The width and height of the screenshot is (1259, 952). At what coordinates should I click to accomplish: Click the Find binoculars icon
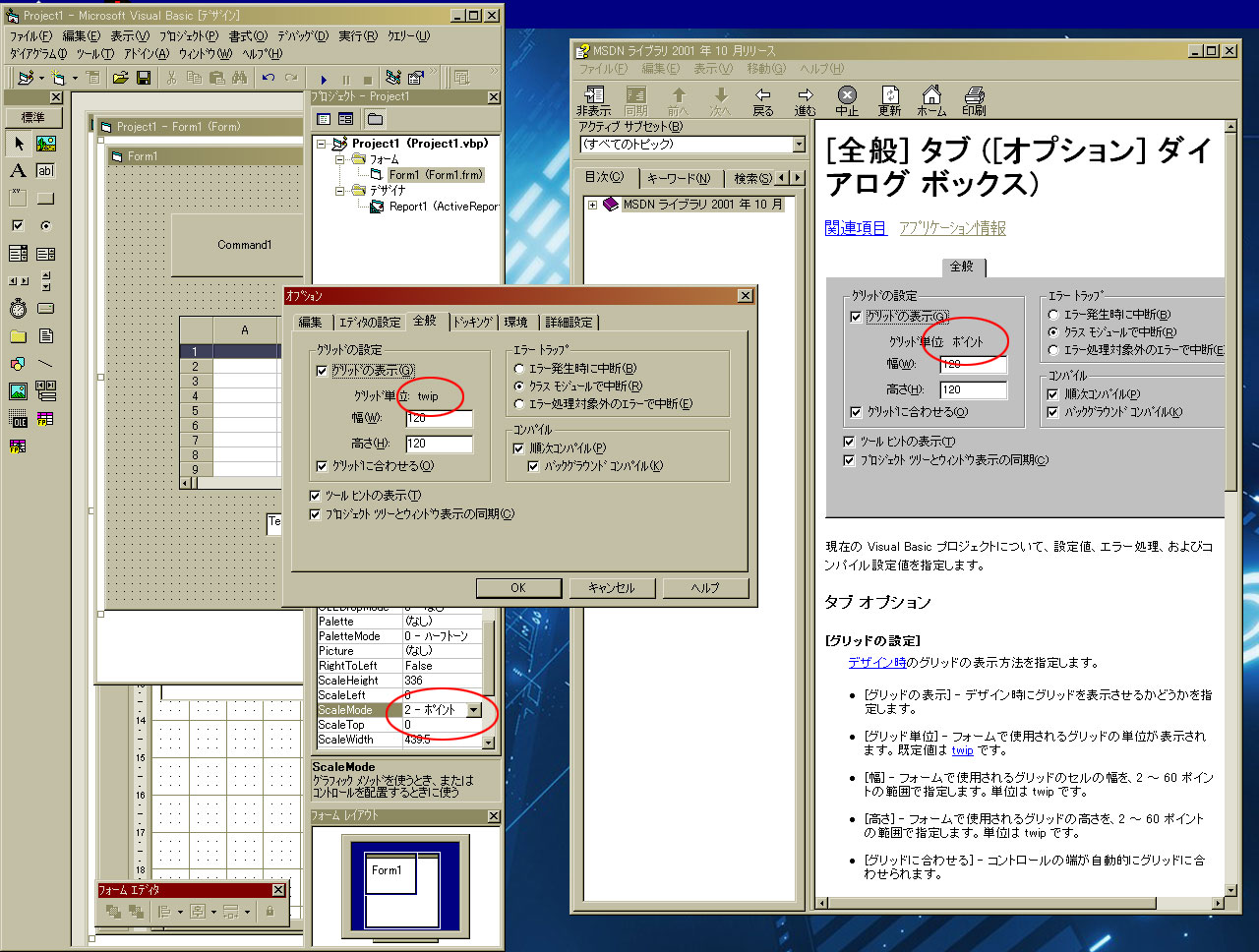click(239, 78)
